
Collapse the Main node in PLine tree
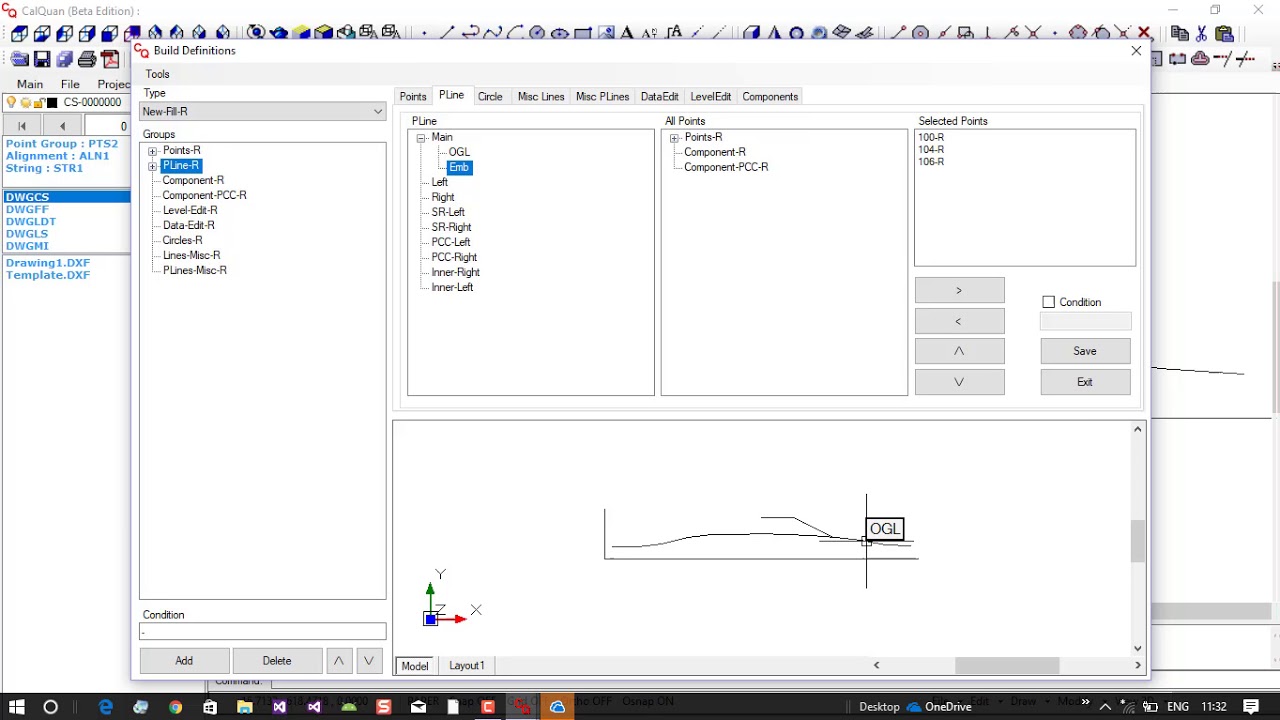[421, 138]
